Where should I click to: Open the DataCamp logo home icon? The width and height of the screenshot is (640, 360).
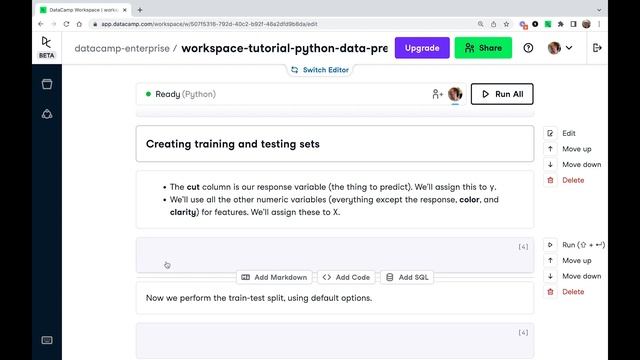47,42
